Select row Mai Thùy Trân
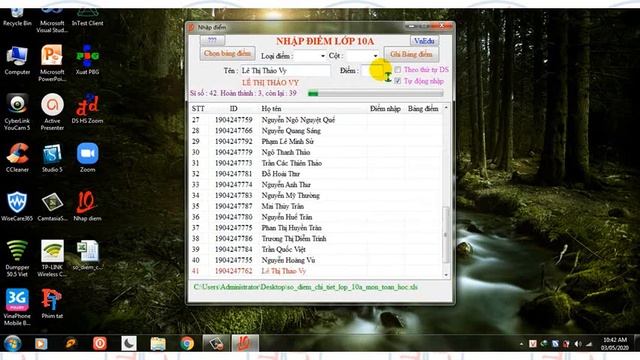 tap(316, 206)
